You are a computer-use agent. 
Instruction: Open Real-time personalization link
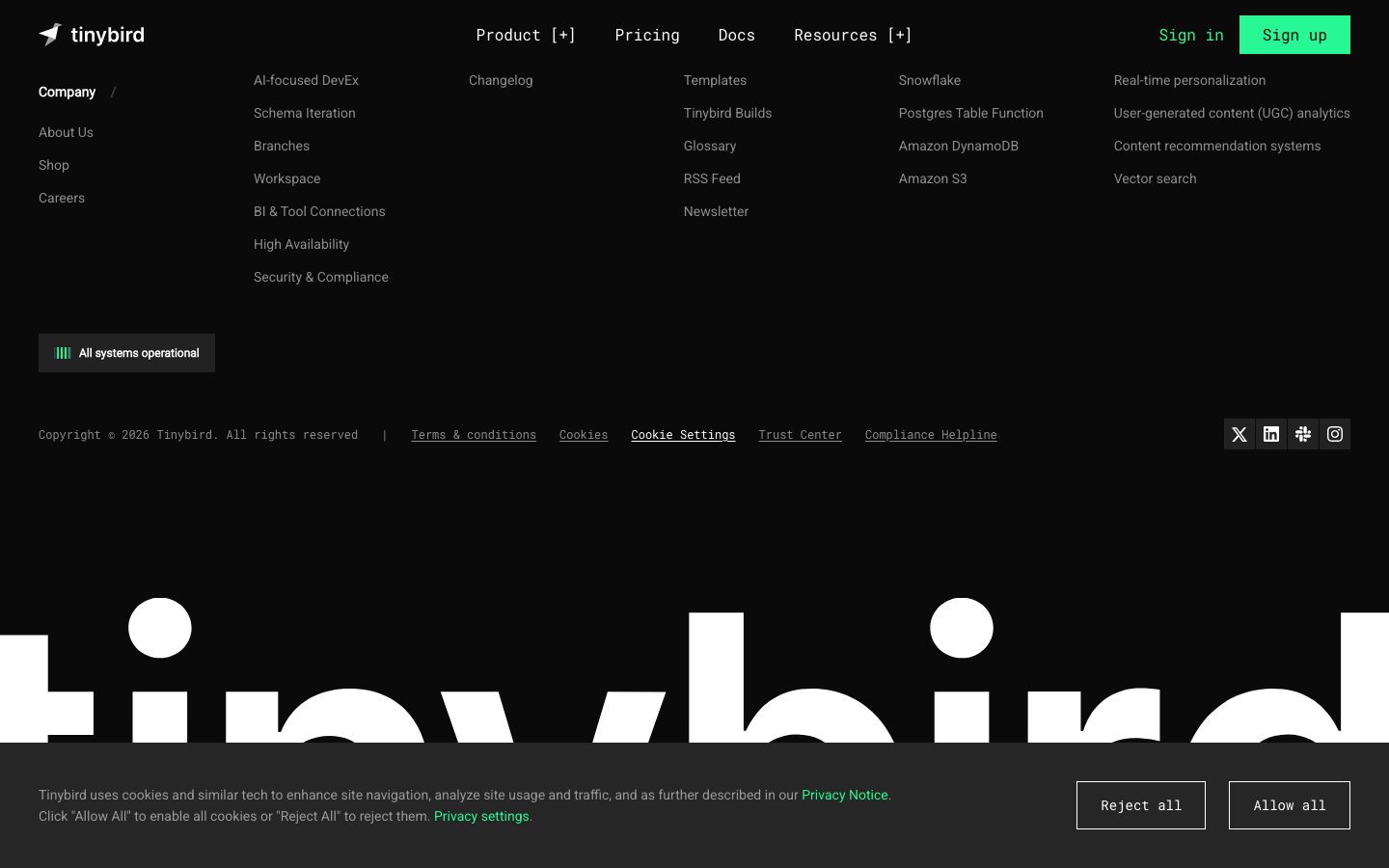[x=1189, y=80]
